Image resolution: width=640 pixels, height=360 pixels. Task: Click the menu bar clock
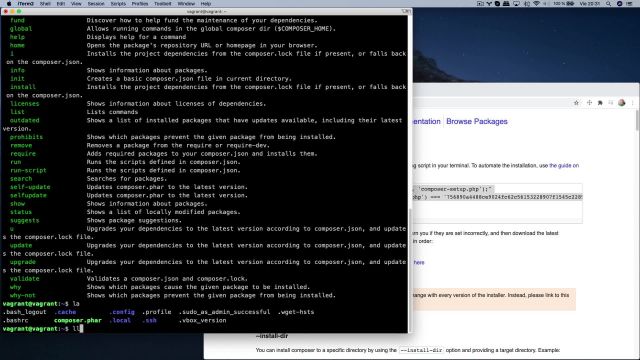coord(590,4)
